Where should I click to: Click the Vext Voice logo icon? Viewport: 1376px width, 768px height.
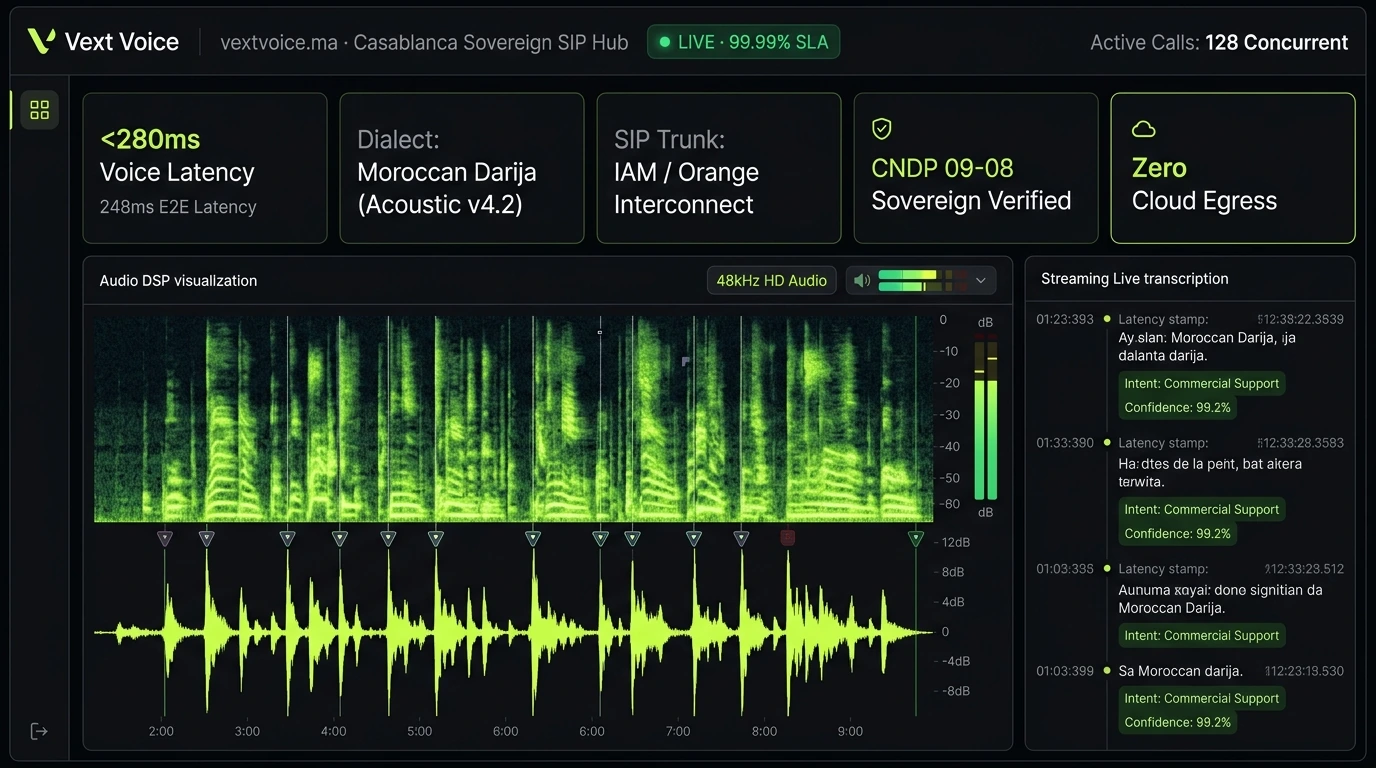point(41,41)
